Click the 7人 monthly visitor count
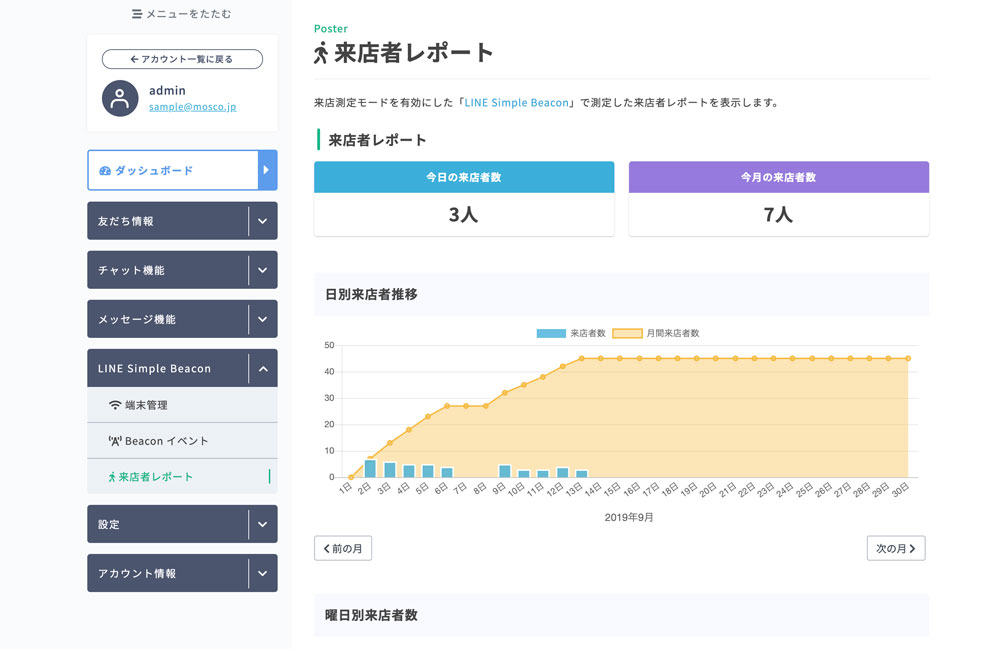The height and width of the screenshot is (649, 1000). (x=779, y=215)
